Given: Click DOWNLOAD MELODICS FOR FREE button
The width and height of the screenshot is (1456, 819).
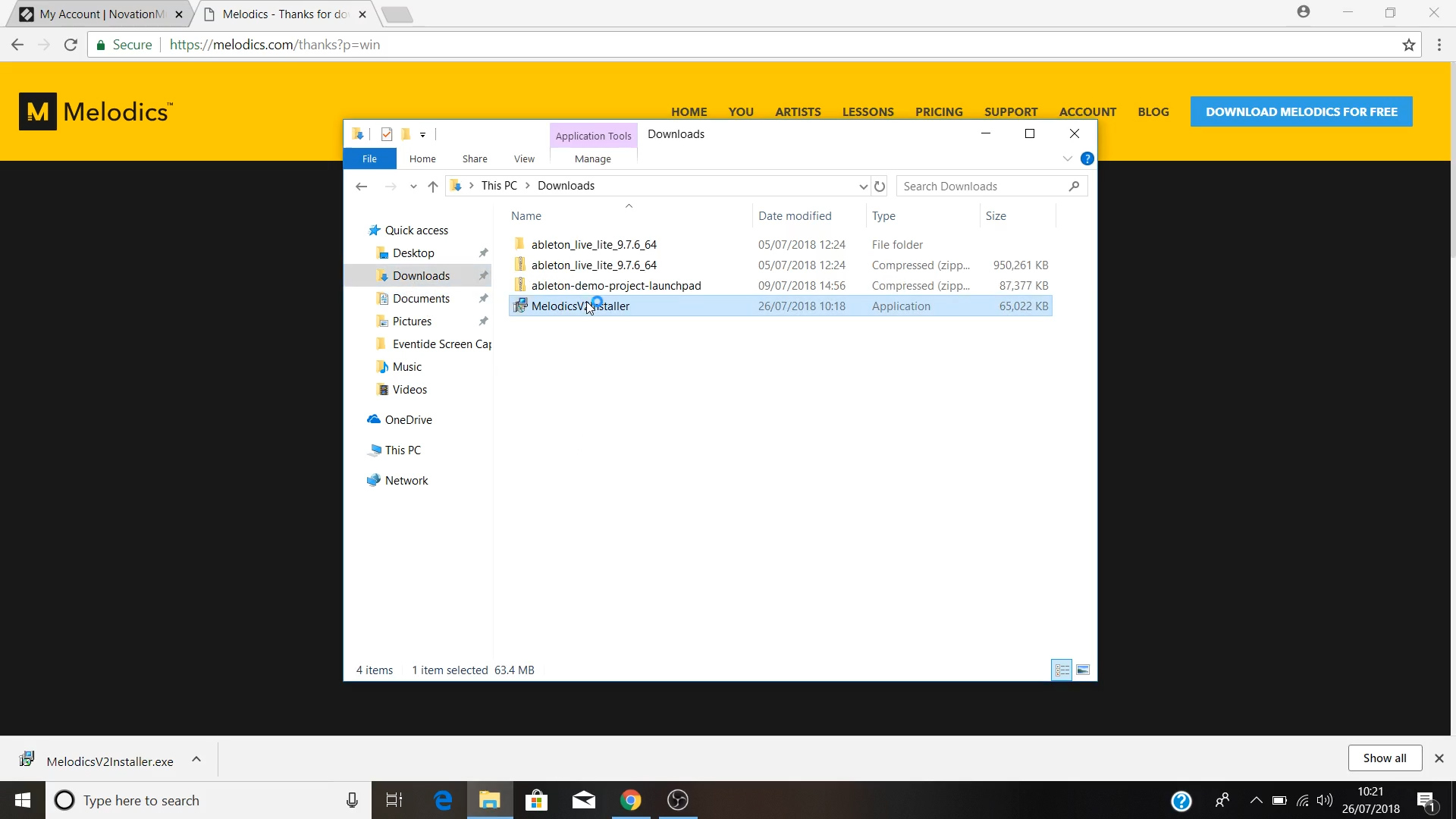Looking at the screenshot, I should 1302,111.
